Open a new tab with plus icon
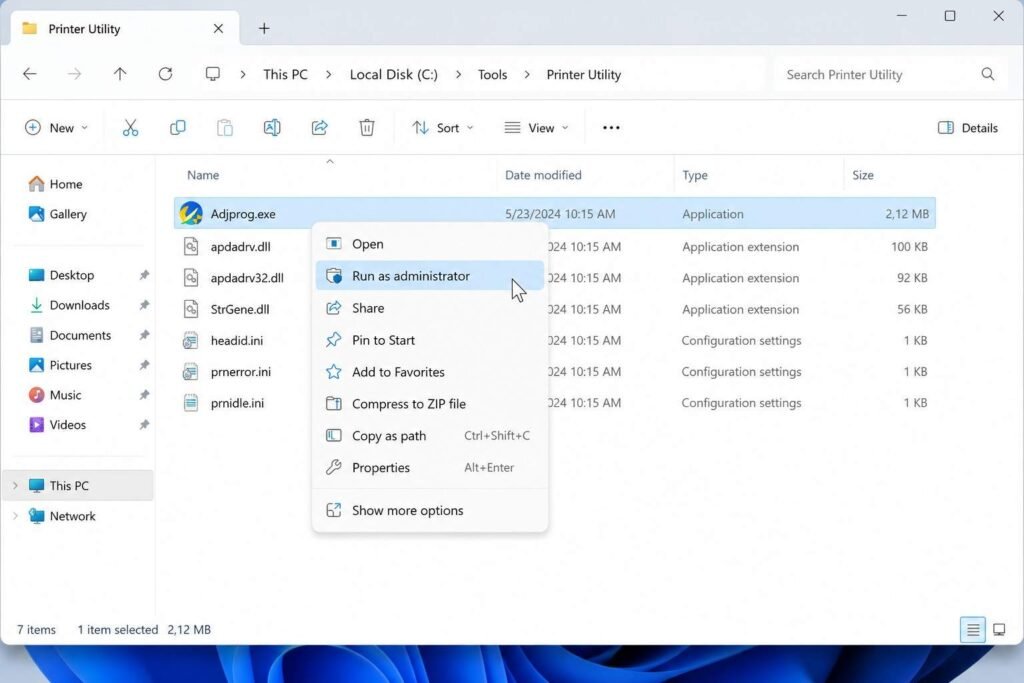Viewport: 1024px width, 683px height. [264, 29]
